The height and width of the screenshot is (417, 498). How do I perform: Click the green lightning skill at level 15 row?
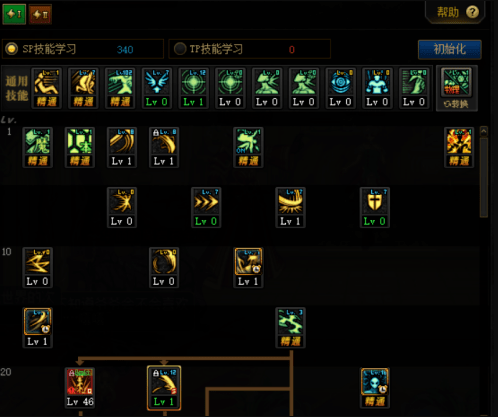(x=290, y=322)
